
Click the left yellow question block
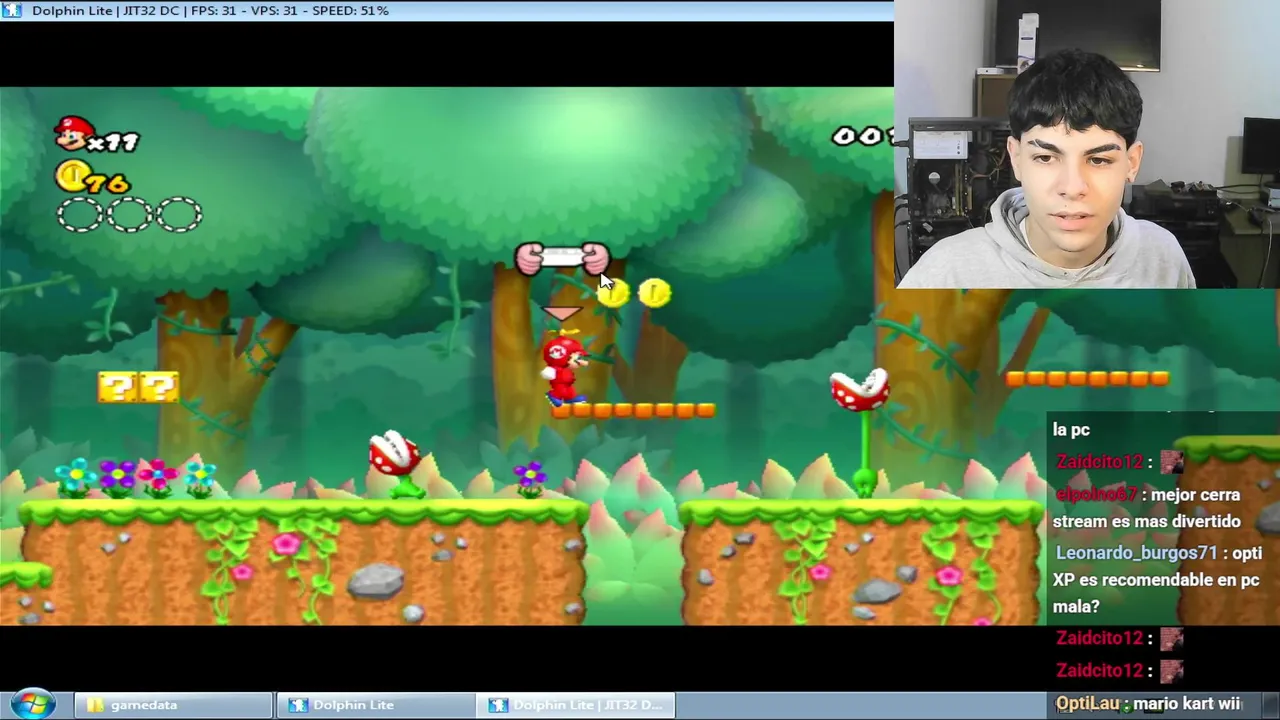(118, 387)
